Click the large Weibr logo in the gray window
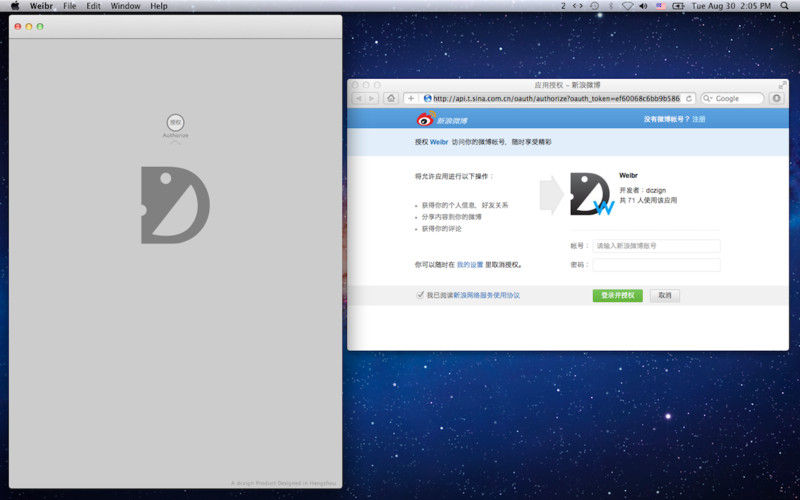800x500 pixels. coord(175,205)
